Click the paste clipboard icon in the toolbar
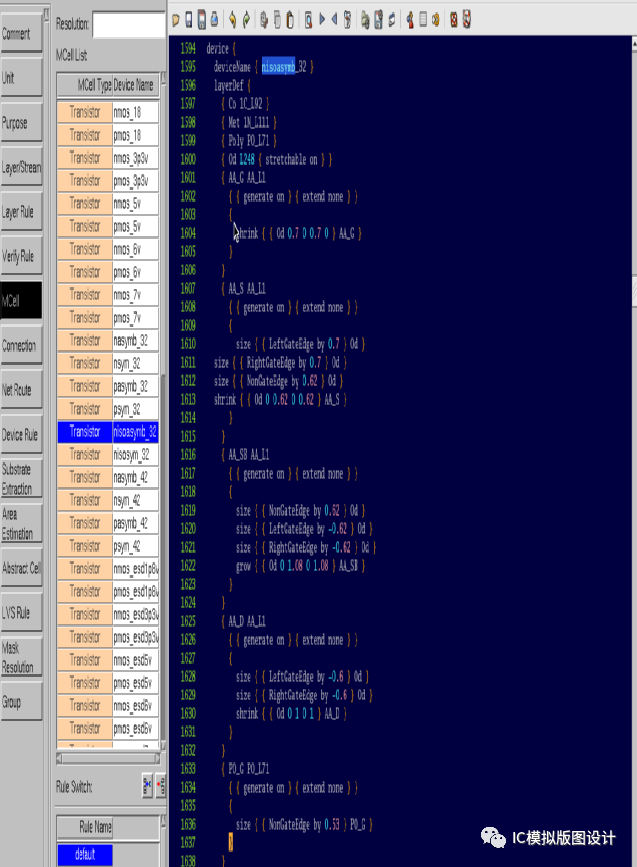 pos(289,20)
